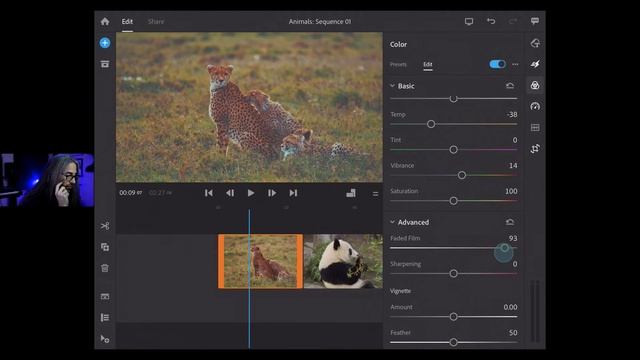Open the preview monitor icon in top bar
The width and height of the screenshot is (640, 360).
pos(469,21)
